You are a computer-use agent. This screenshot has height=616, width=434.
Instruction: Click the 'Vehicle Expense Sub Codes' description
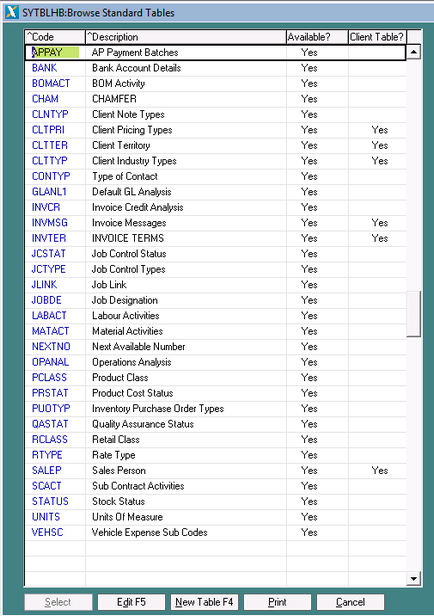click(149, 532)
